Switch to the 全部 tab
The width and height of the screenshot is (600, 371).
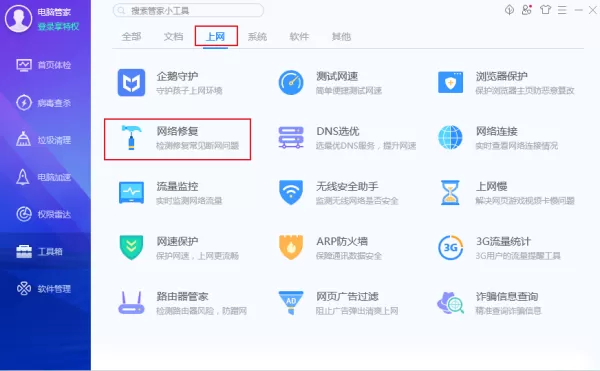point(131,37)
